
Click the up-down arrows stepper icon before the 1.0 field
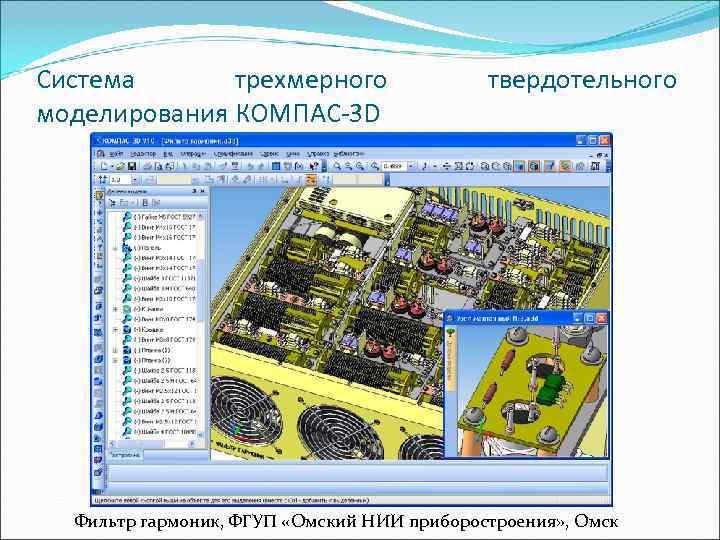103,180
